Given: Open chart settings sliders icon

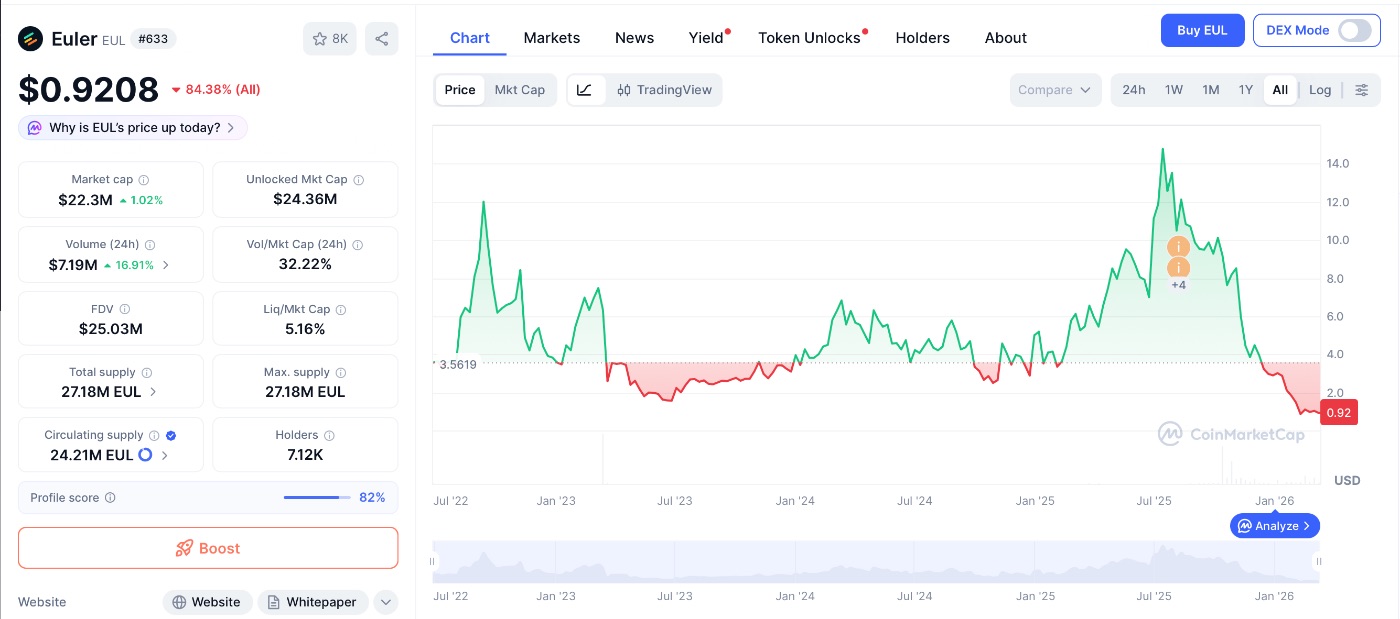Looking at the screenshot, I should [x=1361, y=90].
